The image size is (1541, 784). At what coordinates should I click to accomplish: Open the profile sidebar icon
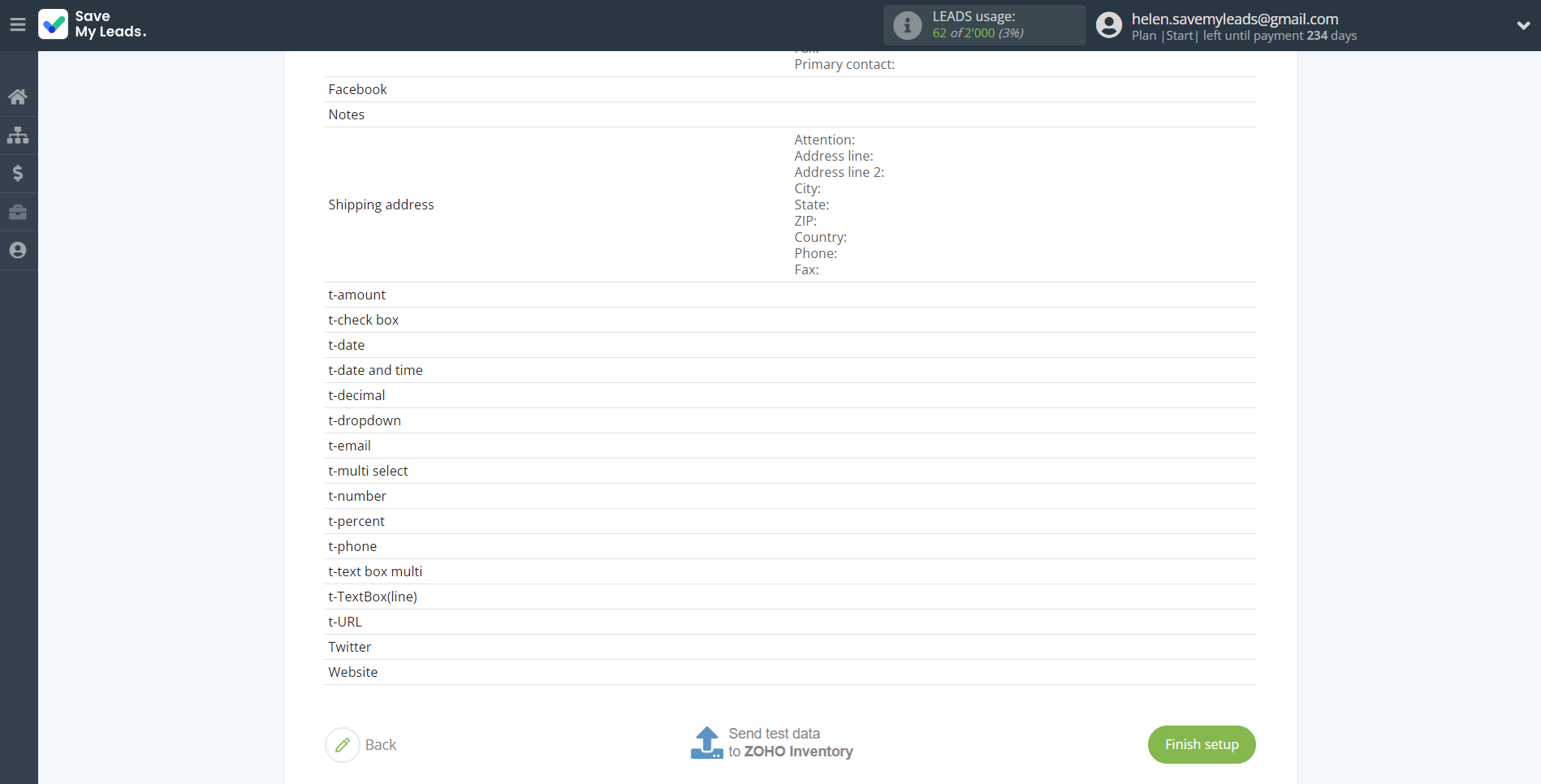coord(18,250)
